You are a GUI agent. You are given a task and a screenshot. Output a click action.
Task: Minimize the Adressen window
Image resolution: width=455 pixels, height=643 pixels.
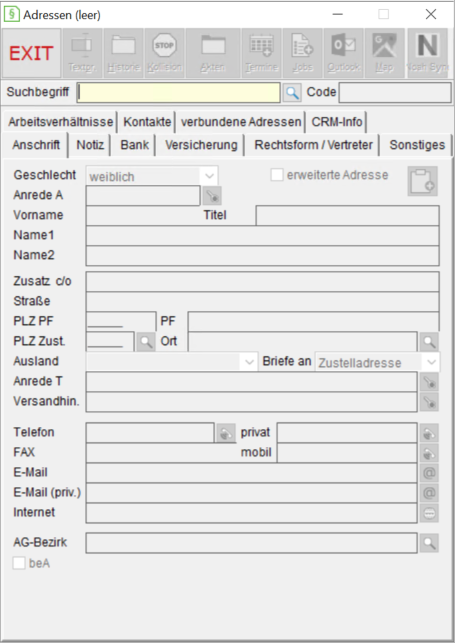[337, 14]
